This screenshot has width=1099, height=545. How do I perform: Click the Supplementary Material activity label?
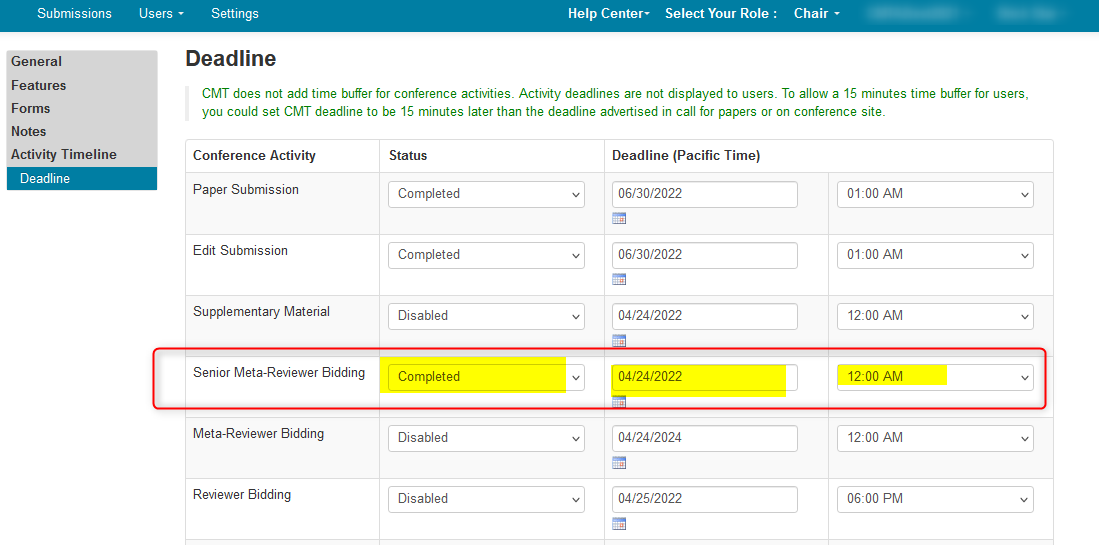click(261, 311)
